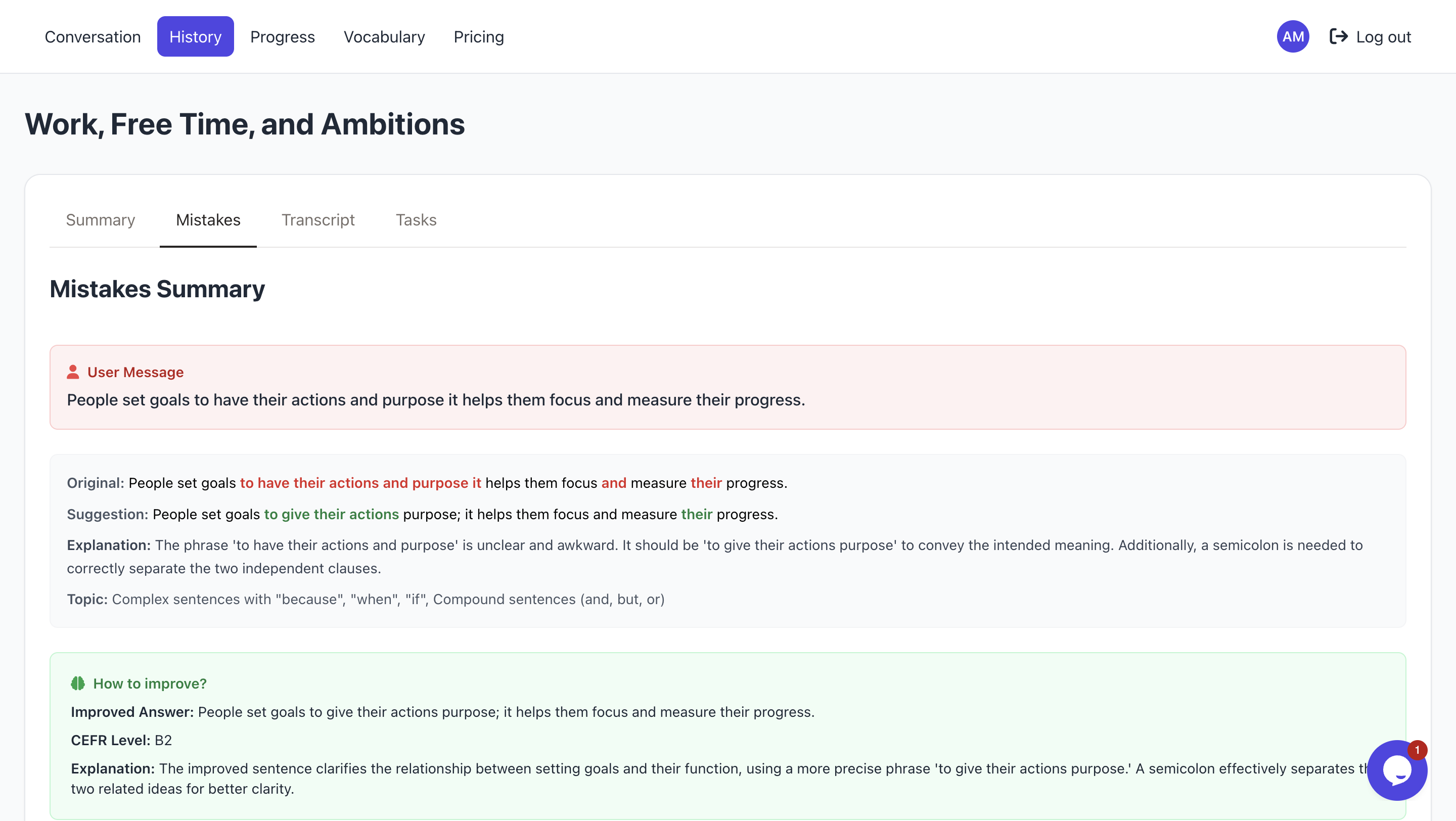This screenshot has width=1456, height=821.
Task: Open the chat support bubble icon
Action: click(1395, 771)
